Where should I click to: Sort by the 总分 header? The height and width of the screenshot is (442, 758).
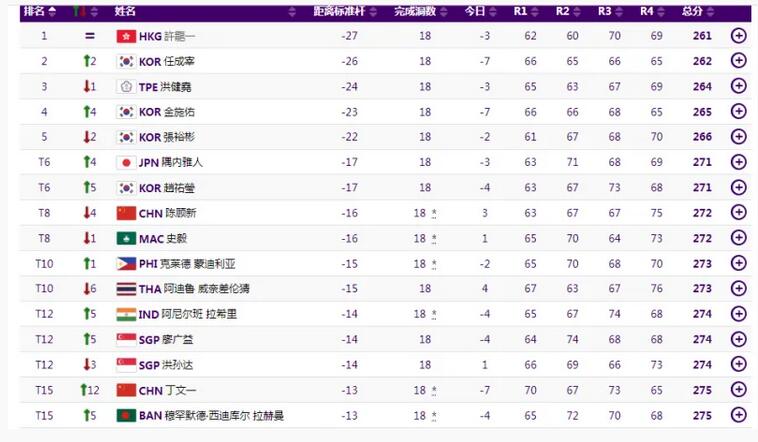[697, 11]
